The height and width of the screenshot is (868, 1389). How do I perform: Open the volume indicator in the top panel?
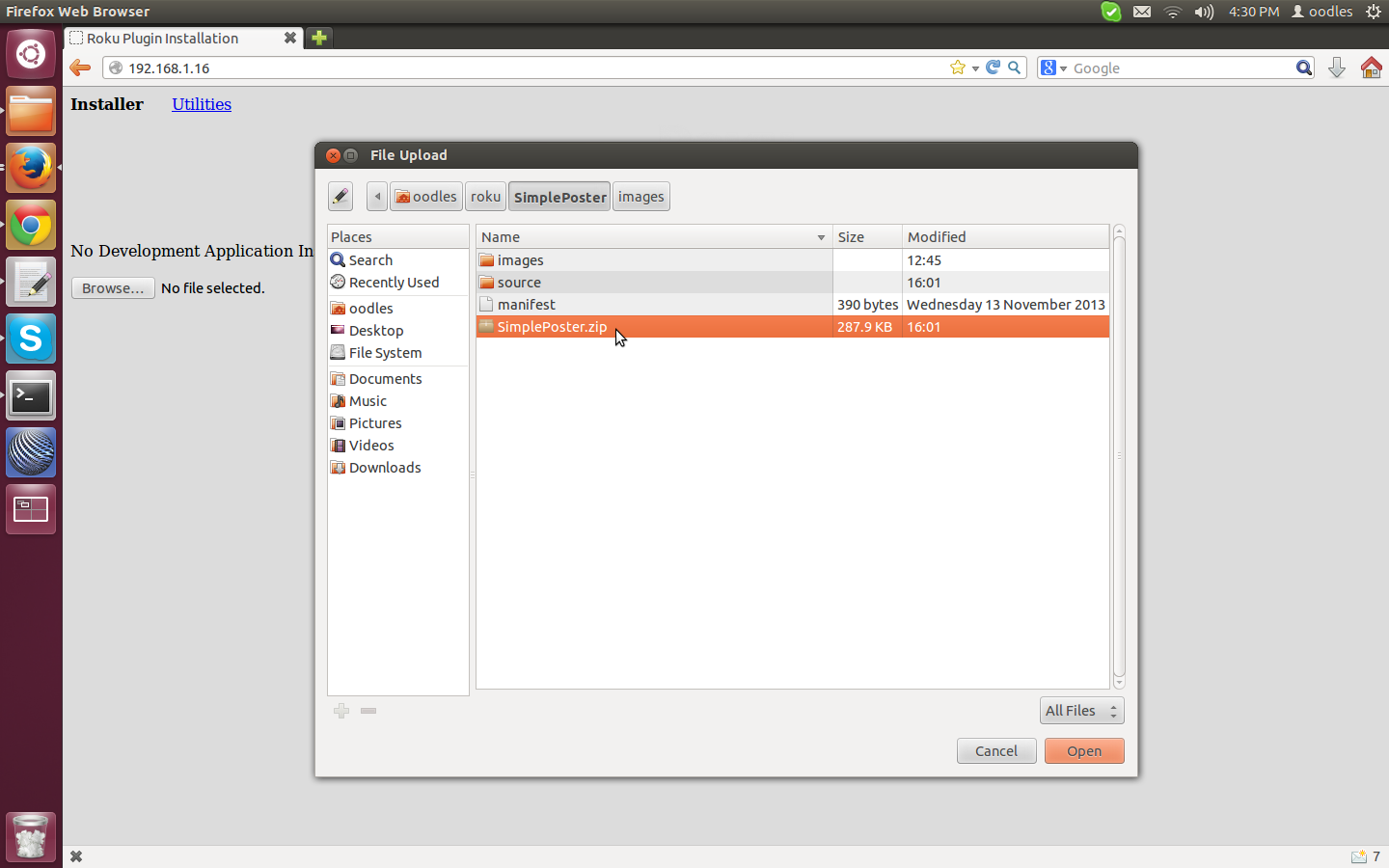[1204, 12]
